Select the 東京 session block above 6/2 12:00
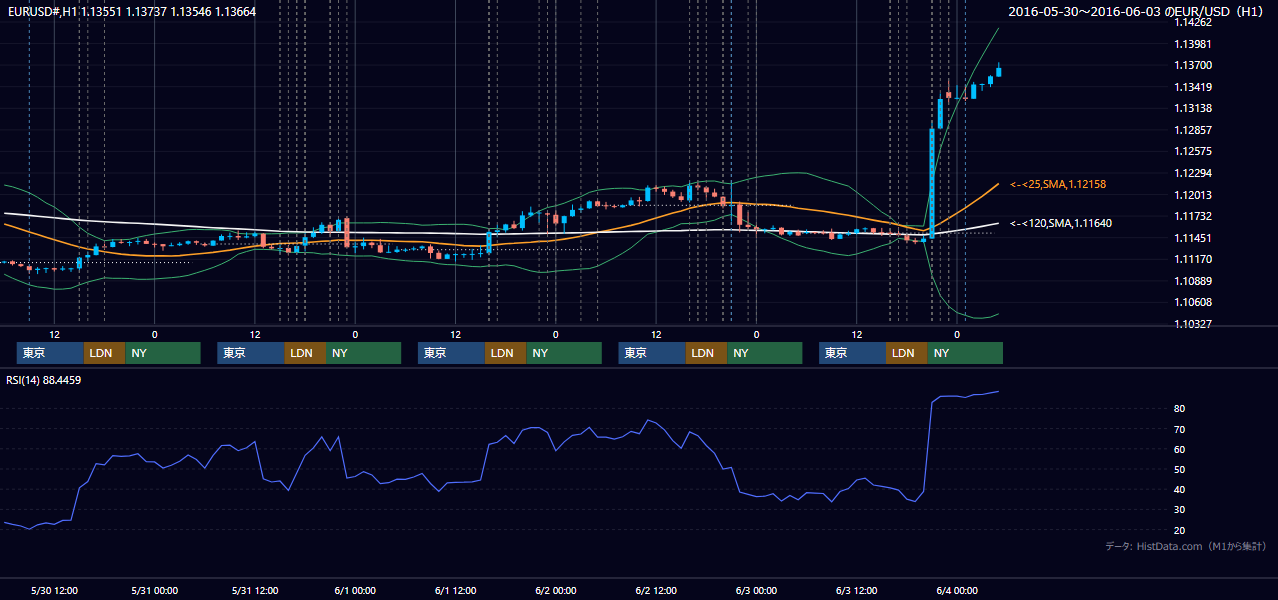 coord(652,353)
